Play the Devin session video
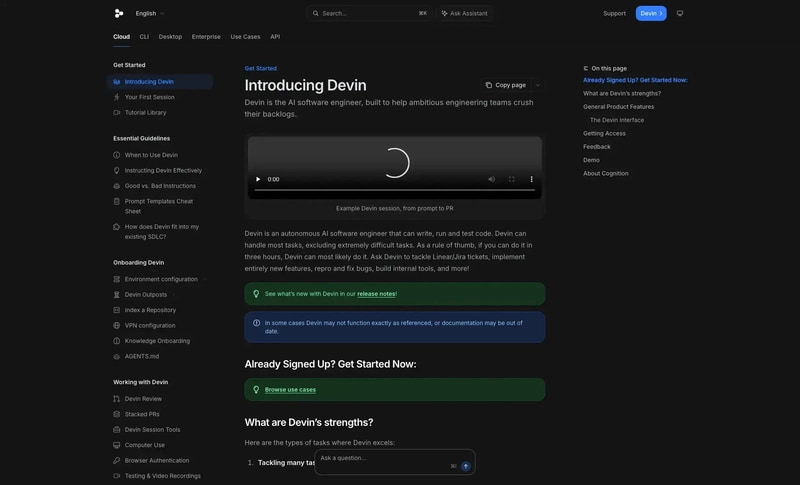The width and height of the screenshot is (800, 485). pos(258,179)
